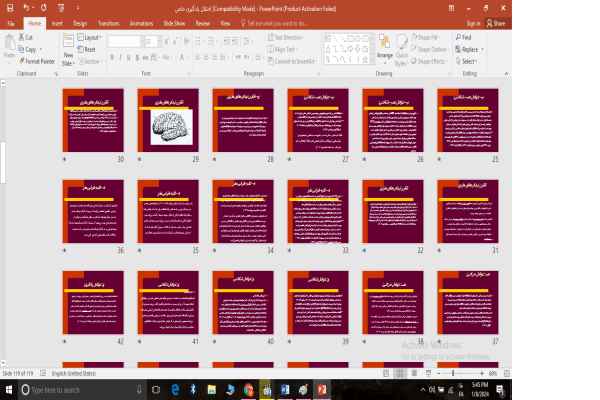
Task: Click the Save icon in quick access toolbar
Action: pos(8,7)
